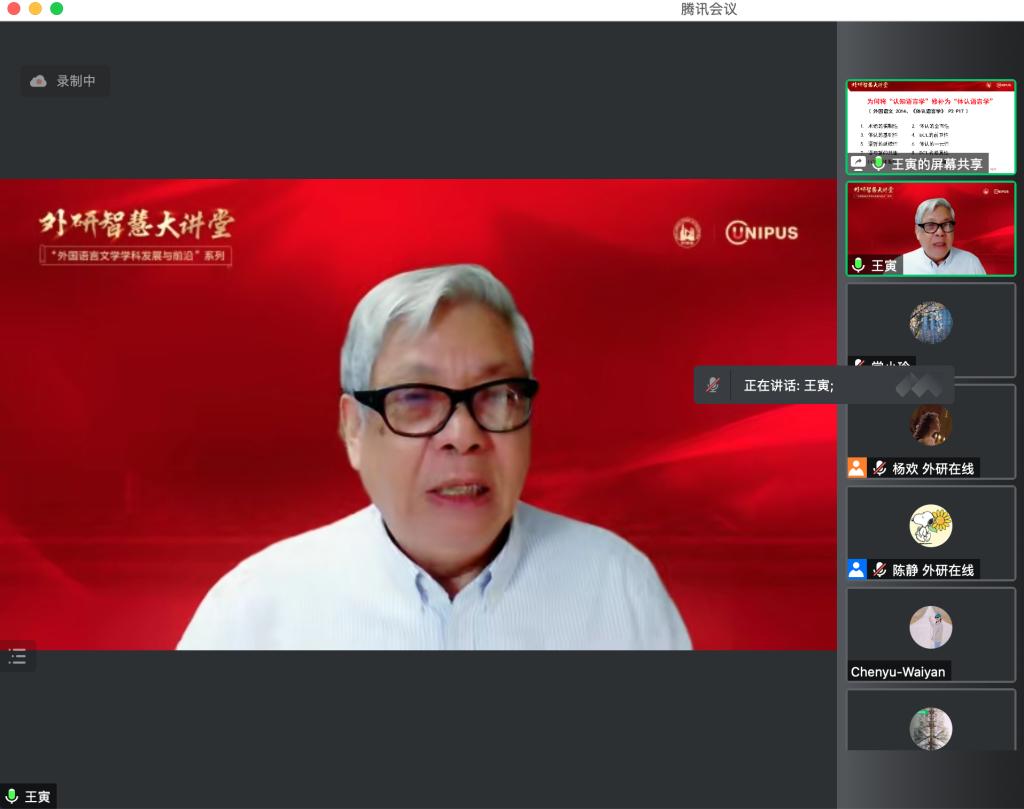1024x809 pixels.
Task: Click the screen share arrow icon in 王寅的屏幕共享 tile
Action: [857, 163]
